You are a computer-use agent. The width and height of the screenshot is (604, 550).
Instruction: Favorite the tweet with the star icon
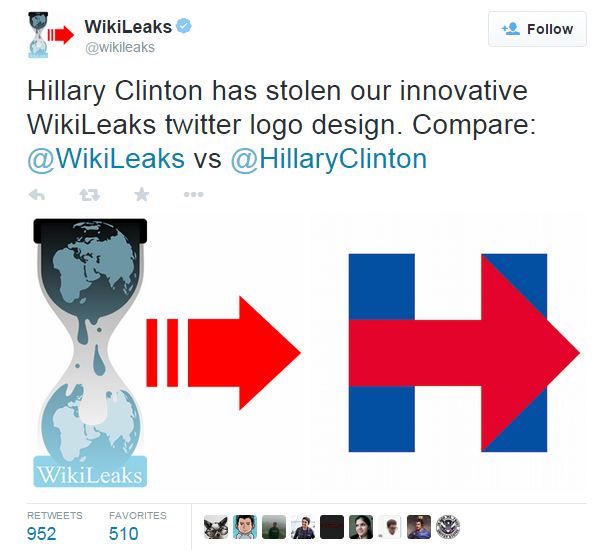tap(142, 194)
